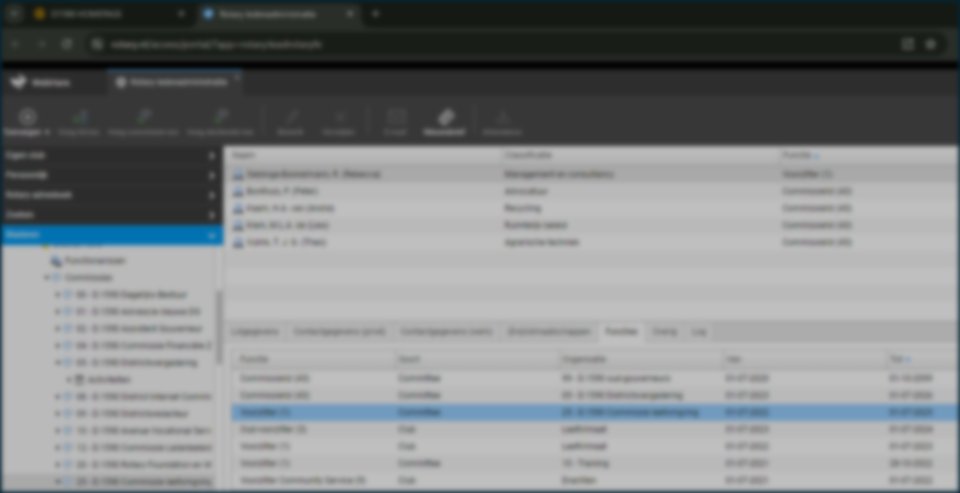Click the greyed icon right of Document

[x=502, y=117]
